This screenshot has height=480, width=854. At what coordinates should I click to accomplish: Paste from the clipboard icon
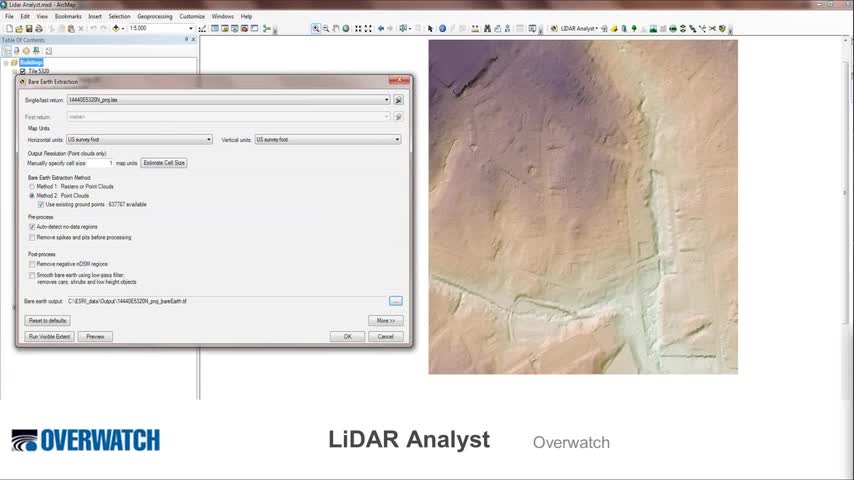click(x=71, y=28)
